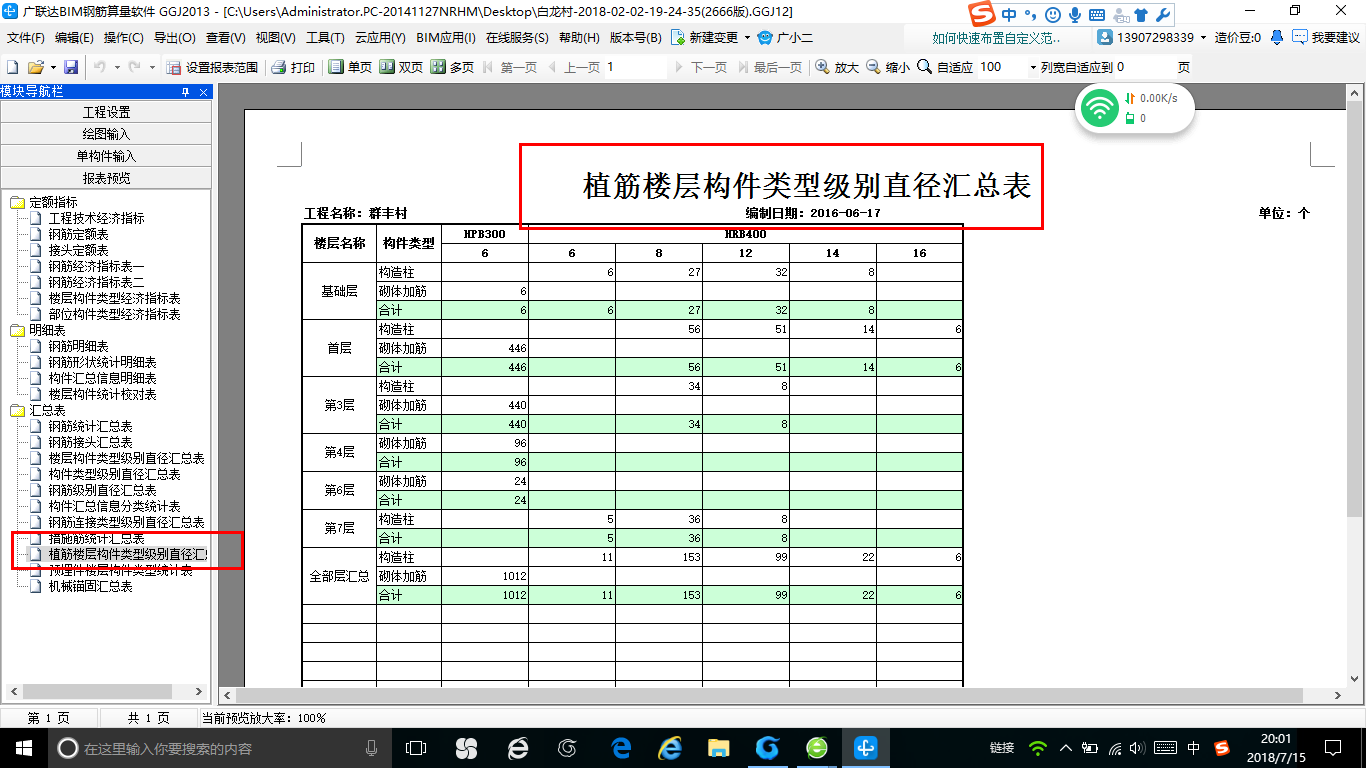Click the horizontal scrollbar under the report preview

(770, 695)
